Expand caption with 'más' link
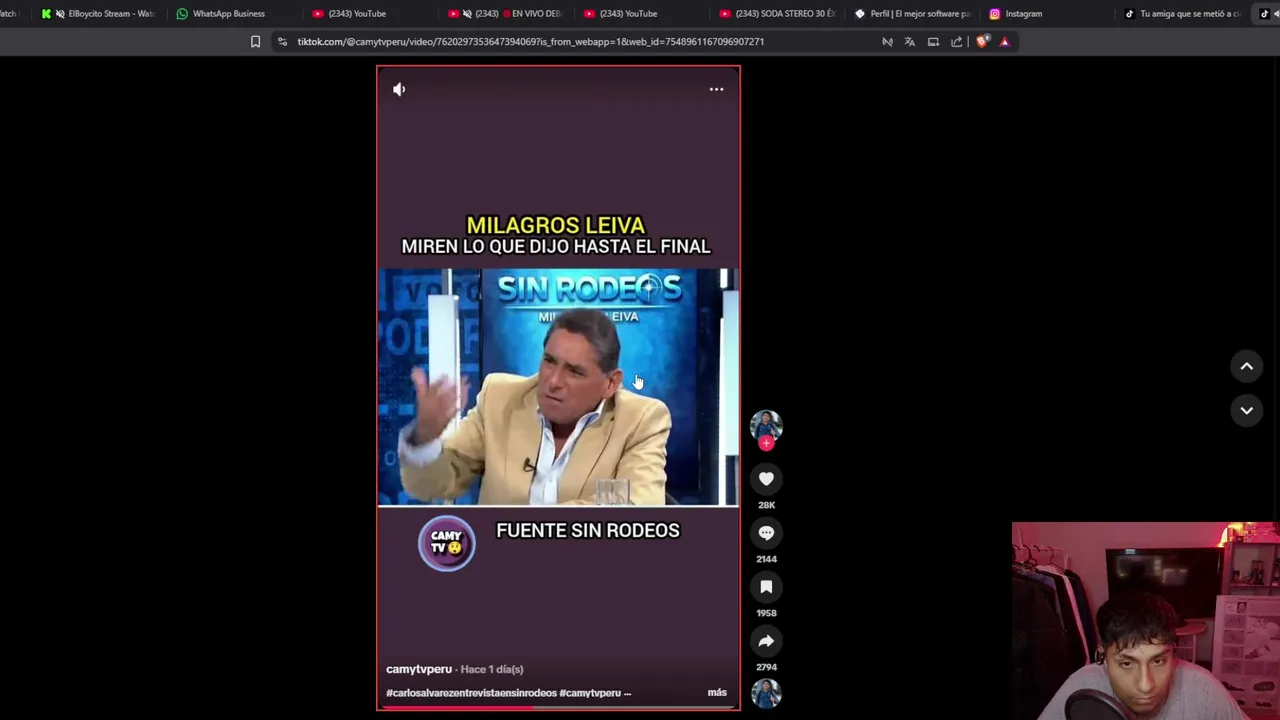 717,692
